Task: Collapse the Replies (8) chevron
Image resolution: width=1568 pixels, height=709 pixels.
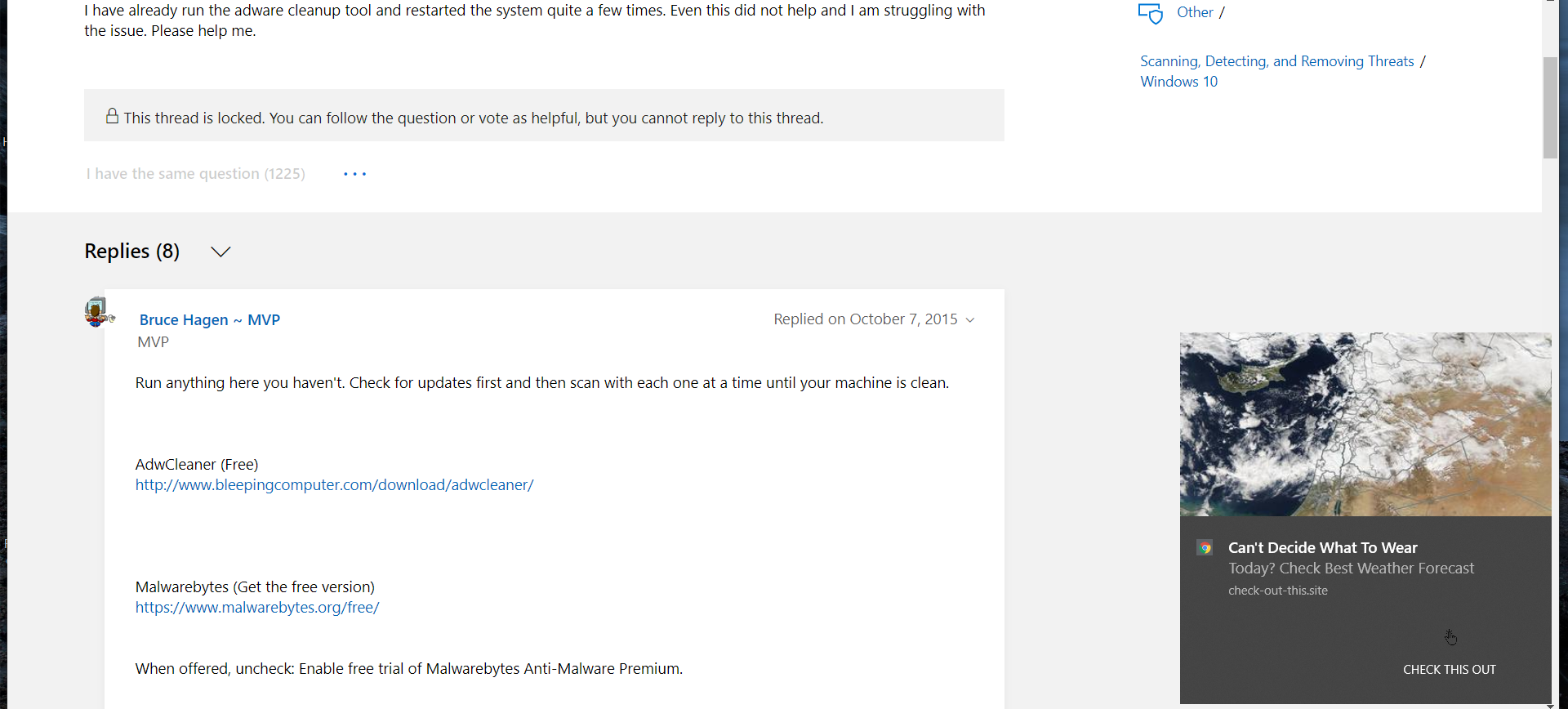Action: pos(220,252)
